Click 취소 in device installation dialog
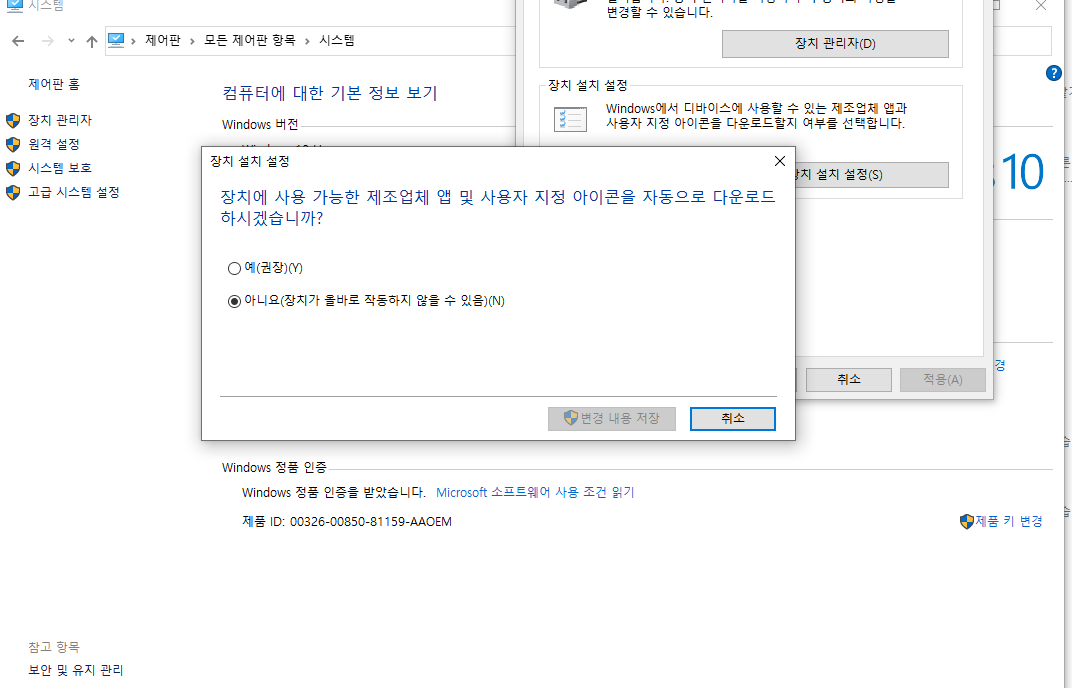The height and width of the screenshot is (688, 1072). click(x=733, y=419)
